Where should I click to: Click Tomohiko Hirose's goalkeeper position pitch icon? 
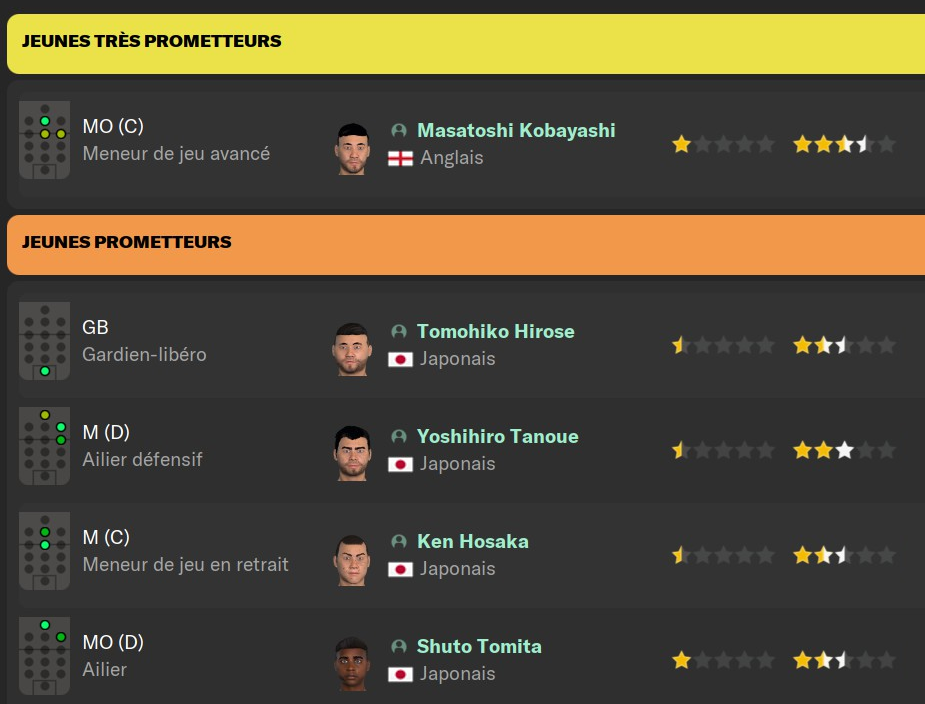coord(44,342)
